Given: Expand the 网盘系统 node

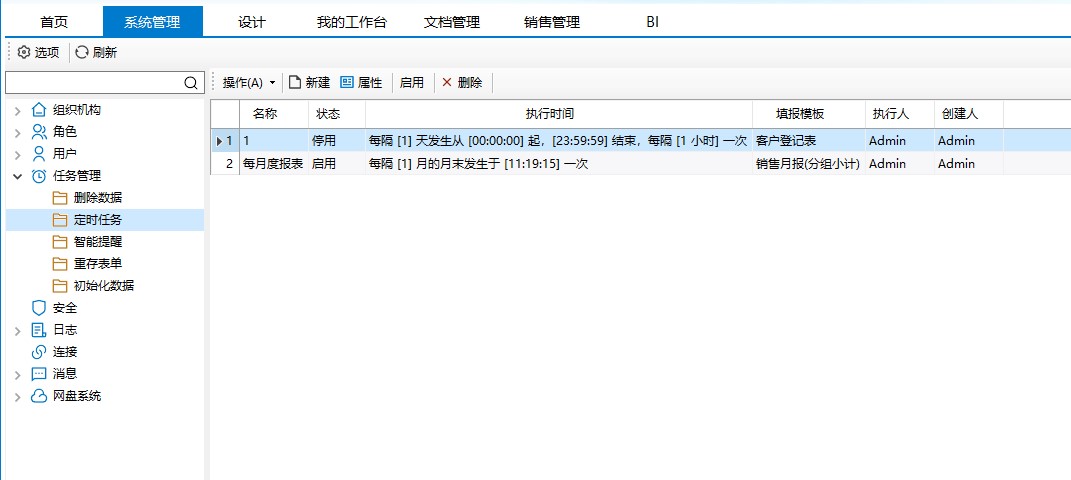Looking at the screenshot, I should point(17,396).
